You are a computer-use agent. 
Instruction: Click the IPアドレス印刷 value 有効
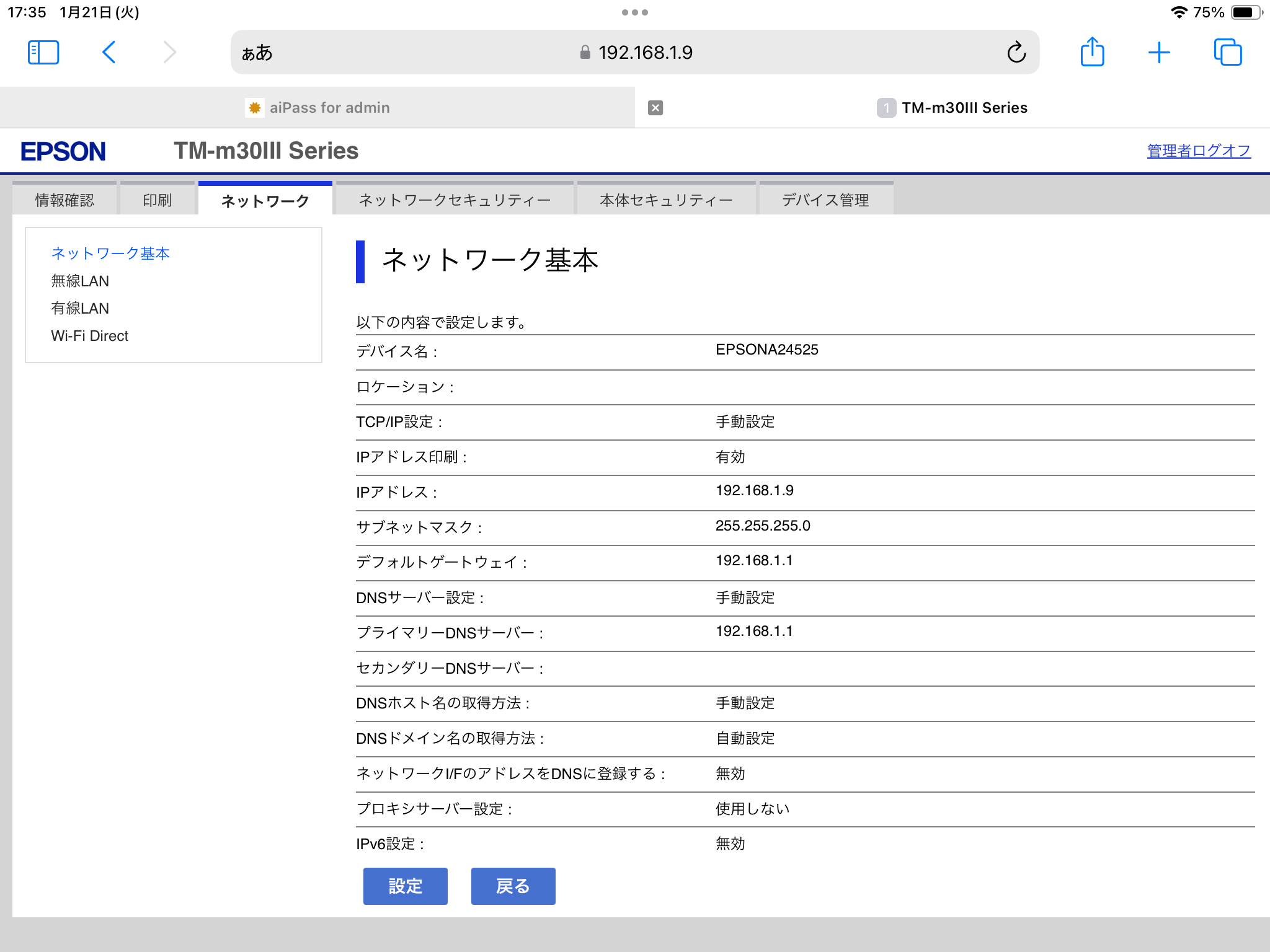(x=730, y=457)
